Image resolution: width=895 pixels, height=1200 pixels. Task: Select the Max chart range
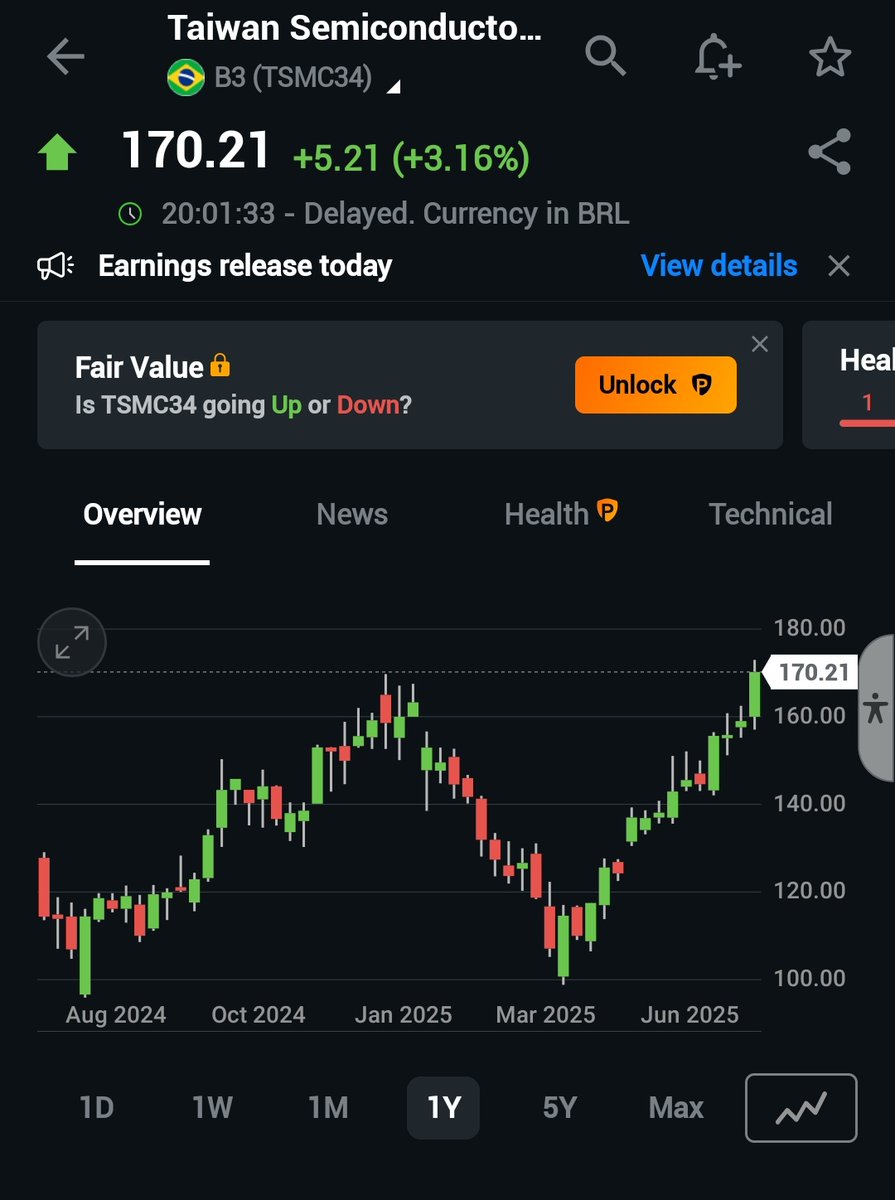point(676,1108)
